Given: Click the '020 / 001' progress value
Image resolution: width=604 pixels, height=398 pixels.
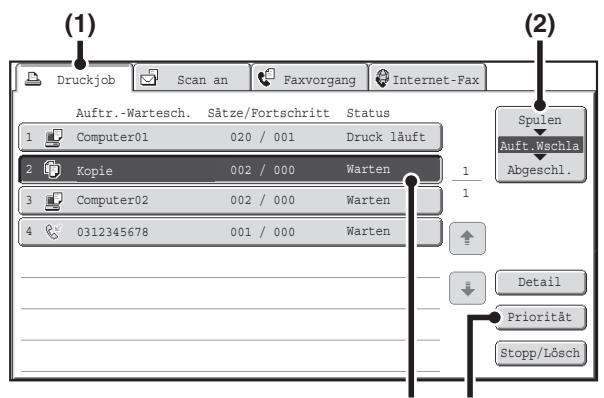Looking at the screenshot, I should (x=262, y=137).
